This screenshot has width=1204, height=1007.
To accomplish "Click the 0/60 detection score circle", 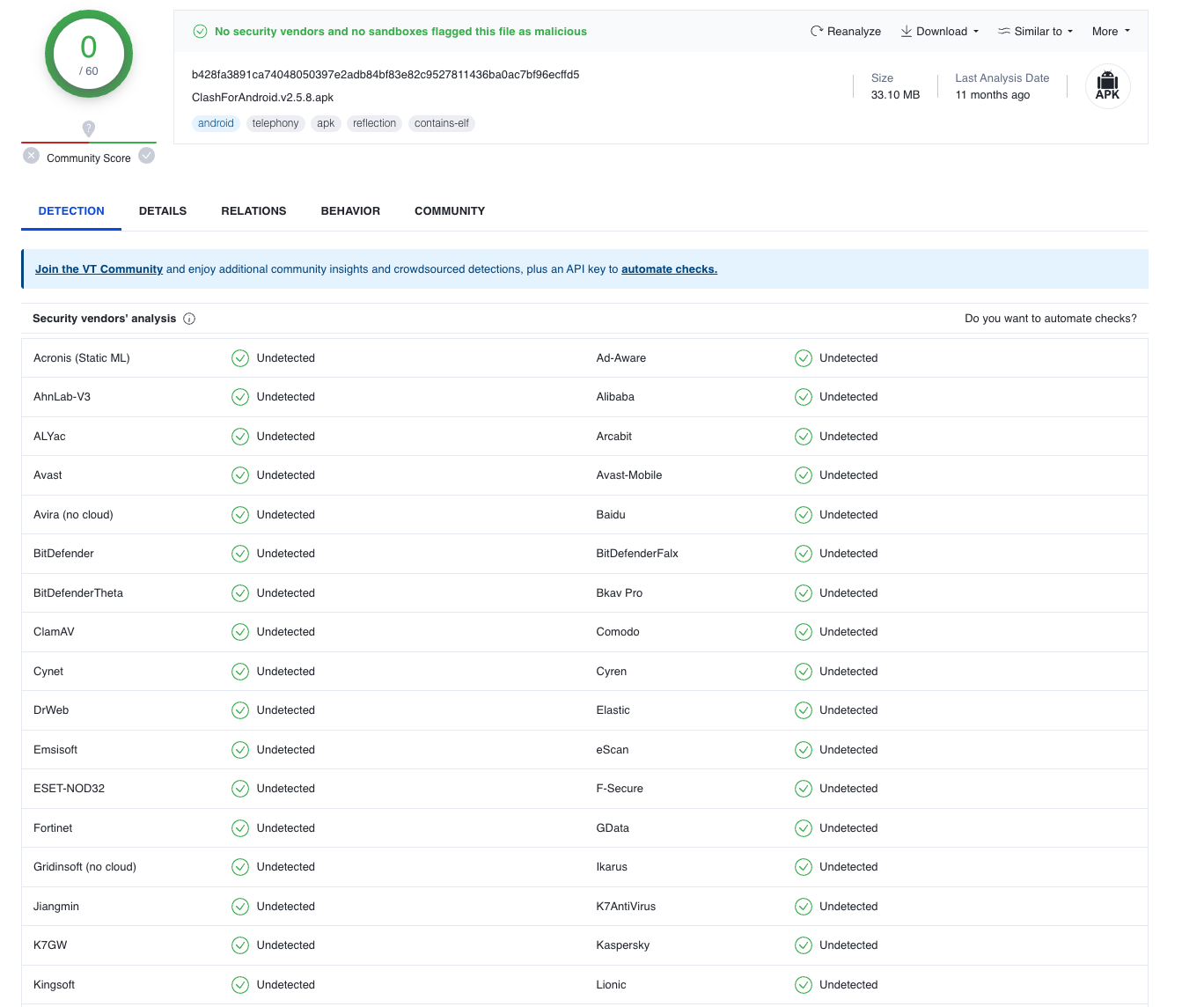I will pyautogui.click(x=89, y=55).
